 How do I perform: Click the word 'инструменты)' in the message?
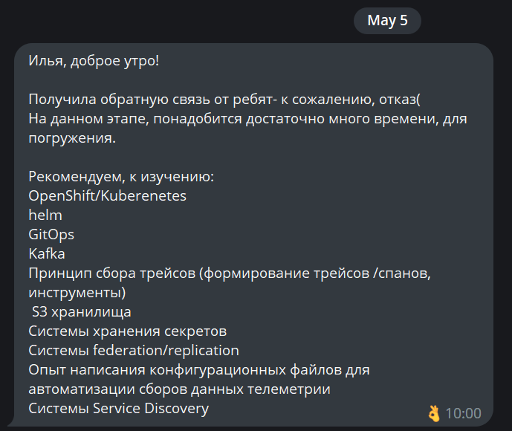[x=77, y=293]
